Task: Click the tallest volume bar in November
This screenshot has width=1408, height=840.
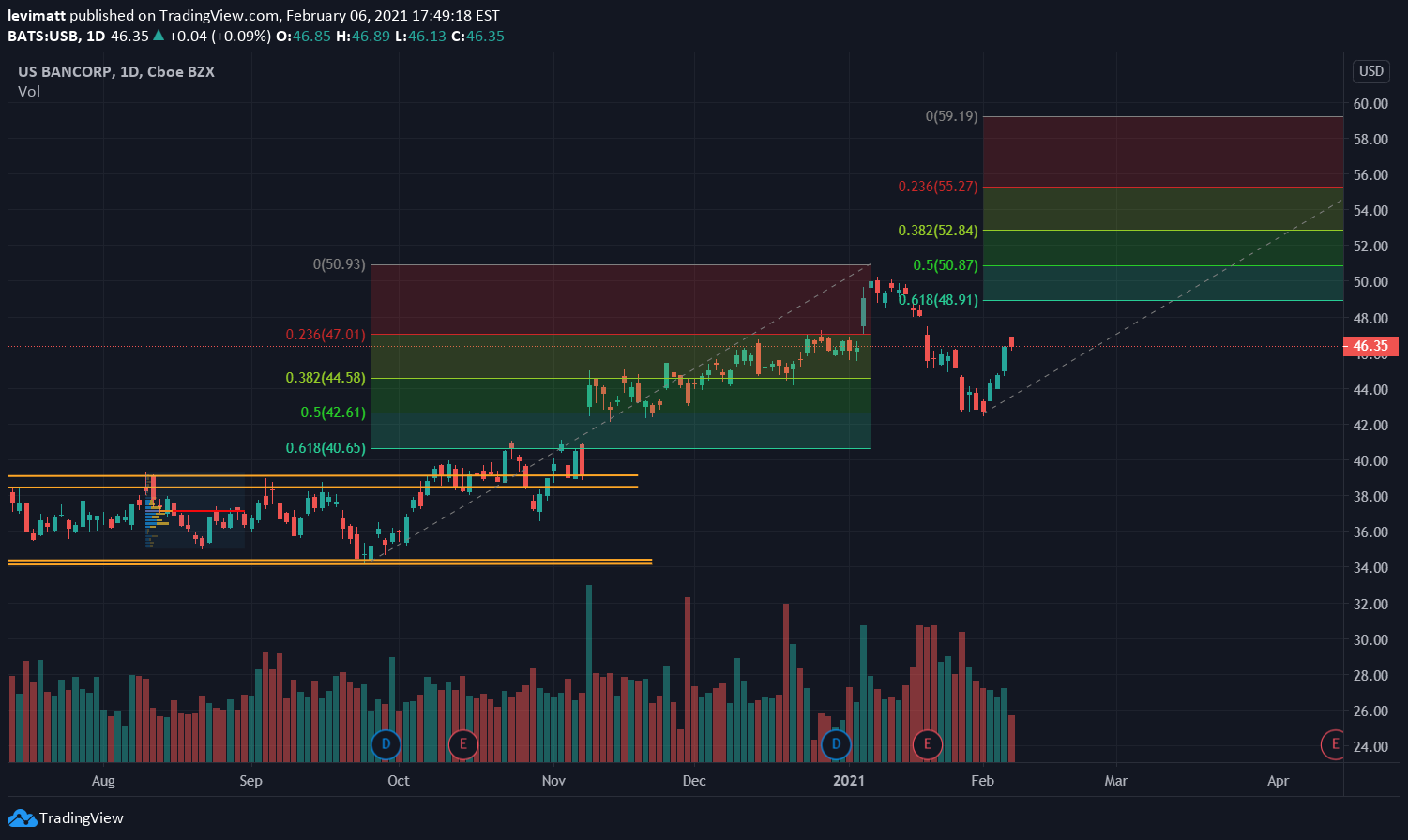Action: tap(589, 673)
